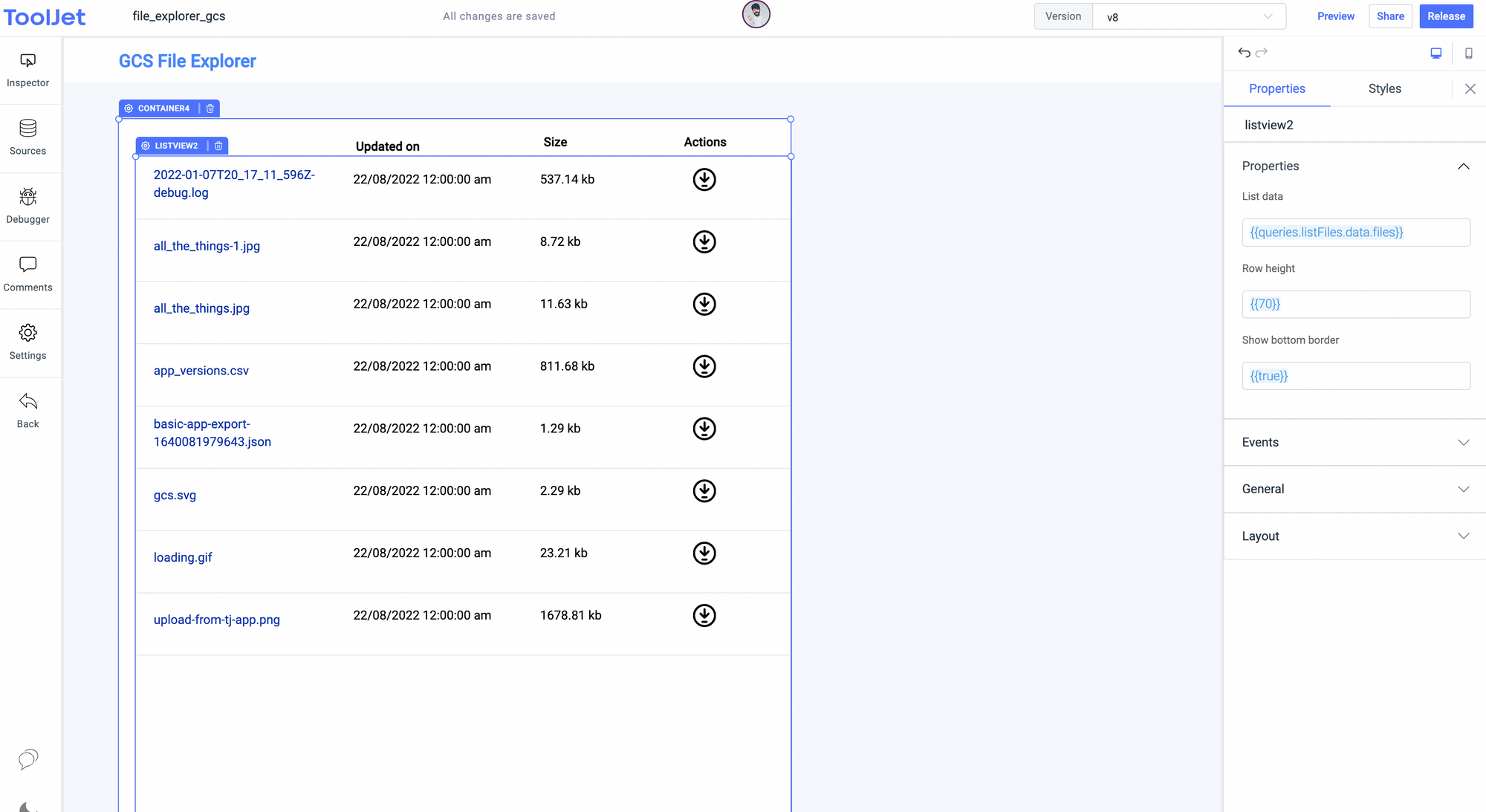
Task: Select the Properties tab
Action: pos(1277,88)
